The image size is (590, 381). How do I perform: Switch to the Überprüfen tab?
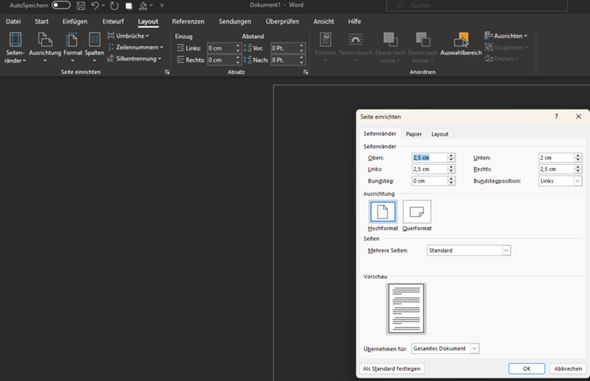(x=282, y=21)
